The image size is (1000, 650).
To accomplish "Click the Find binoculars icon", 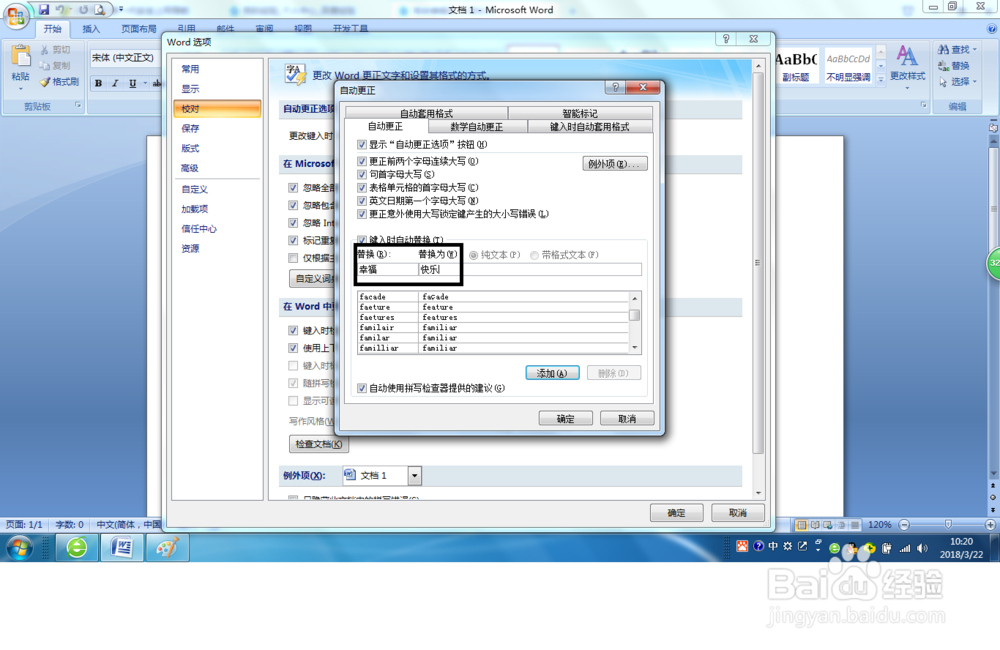I will [x=943, y=49].
